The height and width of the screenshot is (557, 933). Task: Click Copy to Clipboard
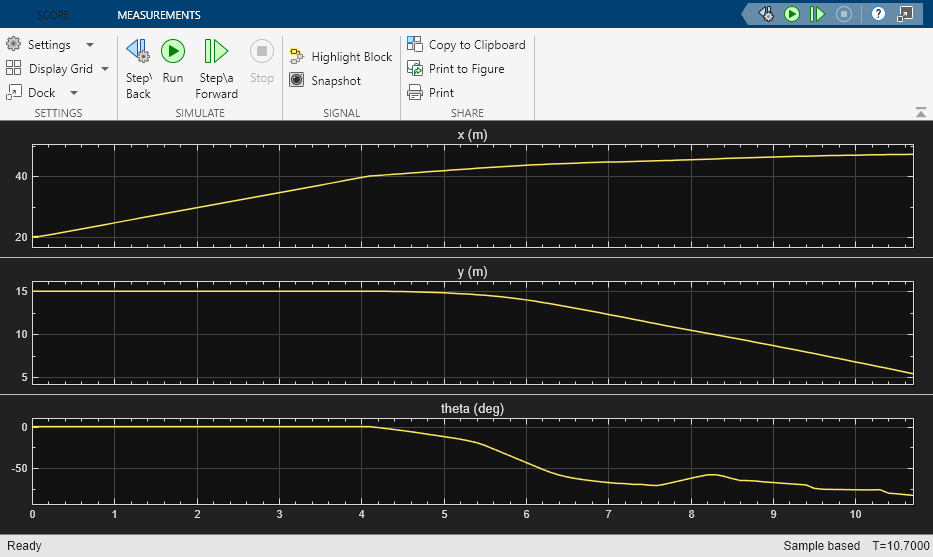[466, 45]
